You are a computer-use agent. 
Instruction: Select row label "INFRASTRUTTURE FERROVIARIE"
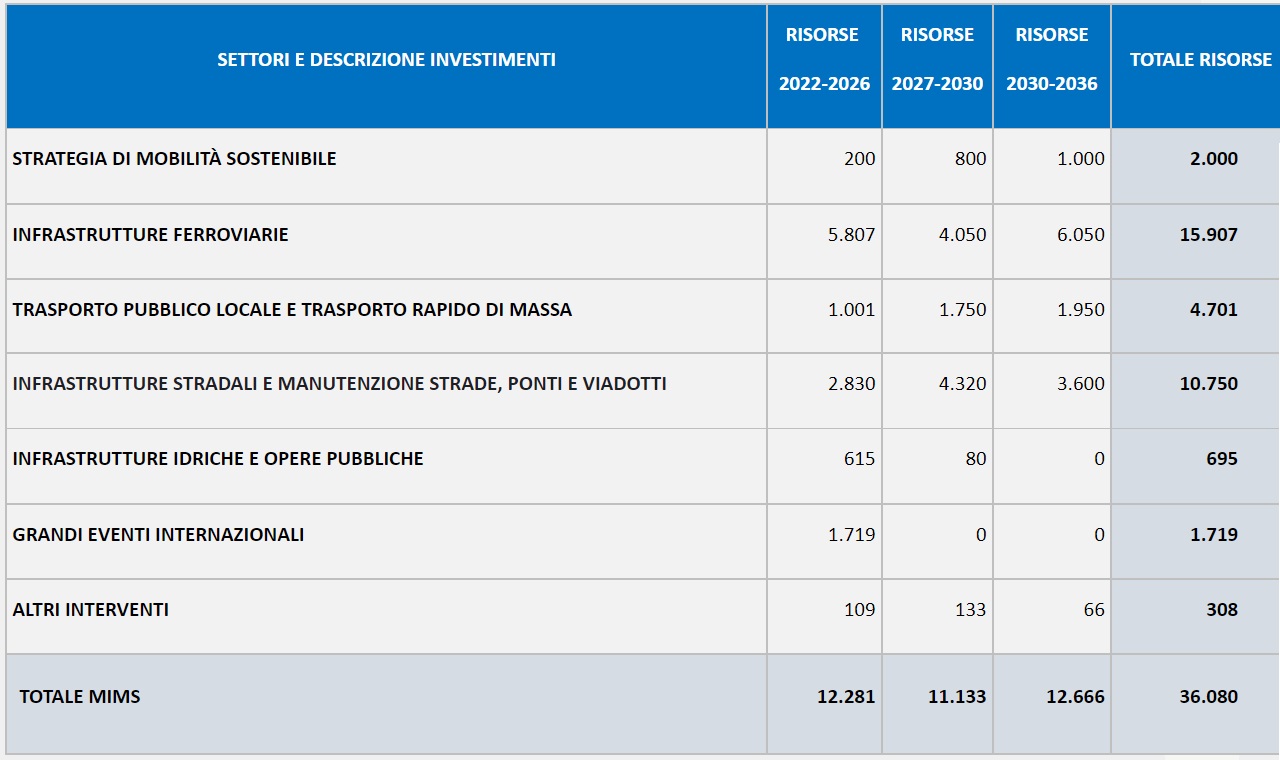[151, 235]
